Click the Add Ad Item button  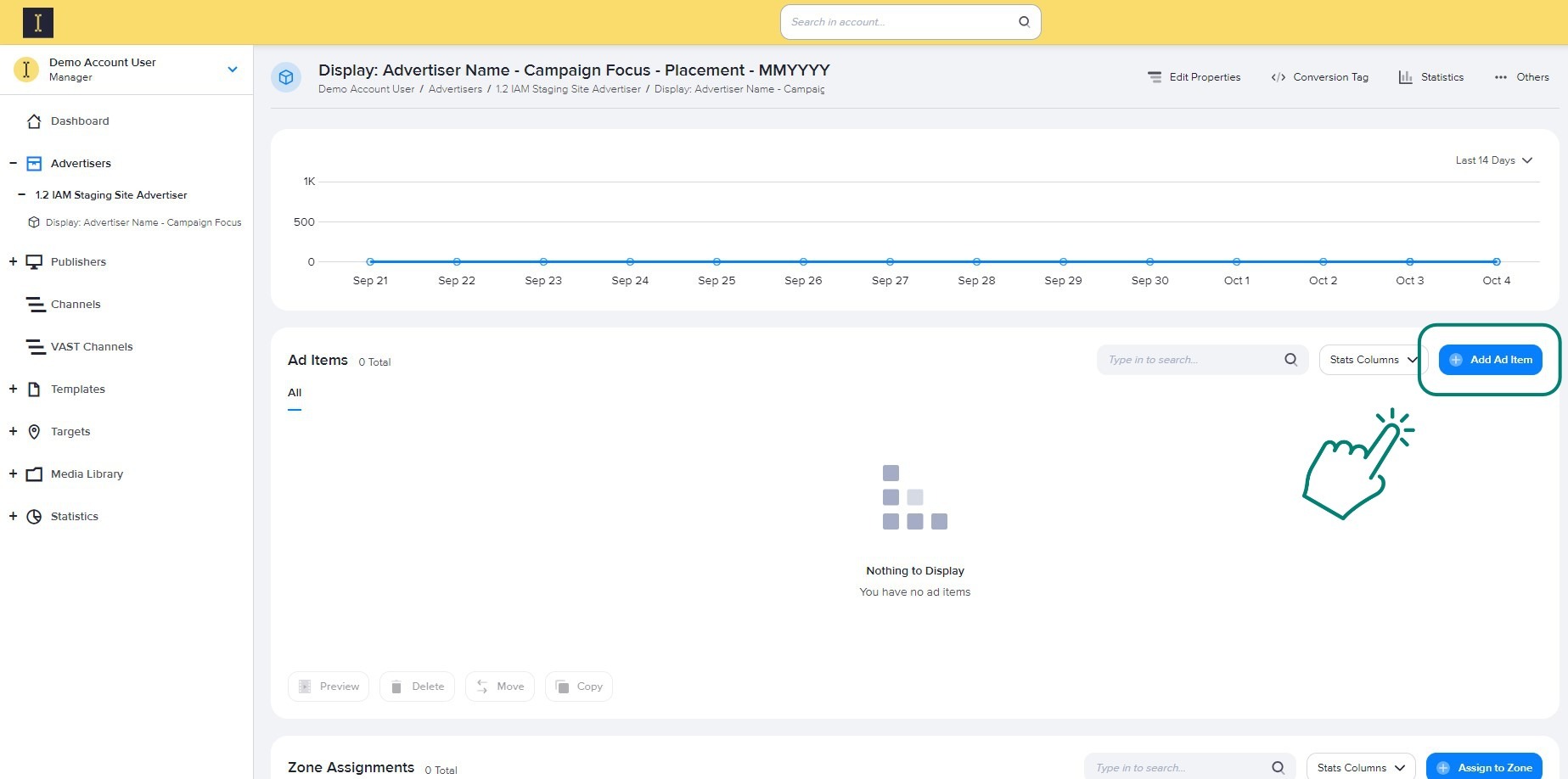1490,360
